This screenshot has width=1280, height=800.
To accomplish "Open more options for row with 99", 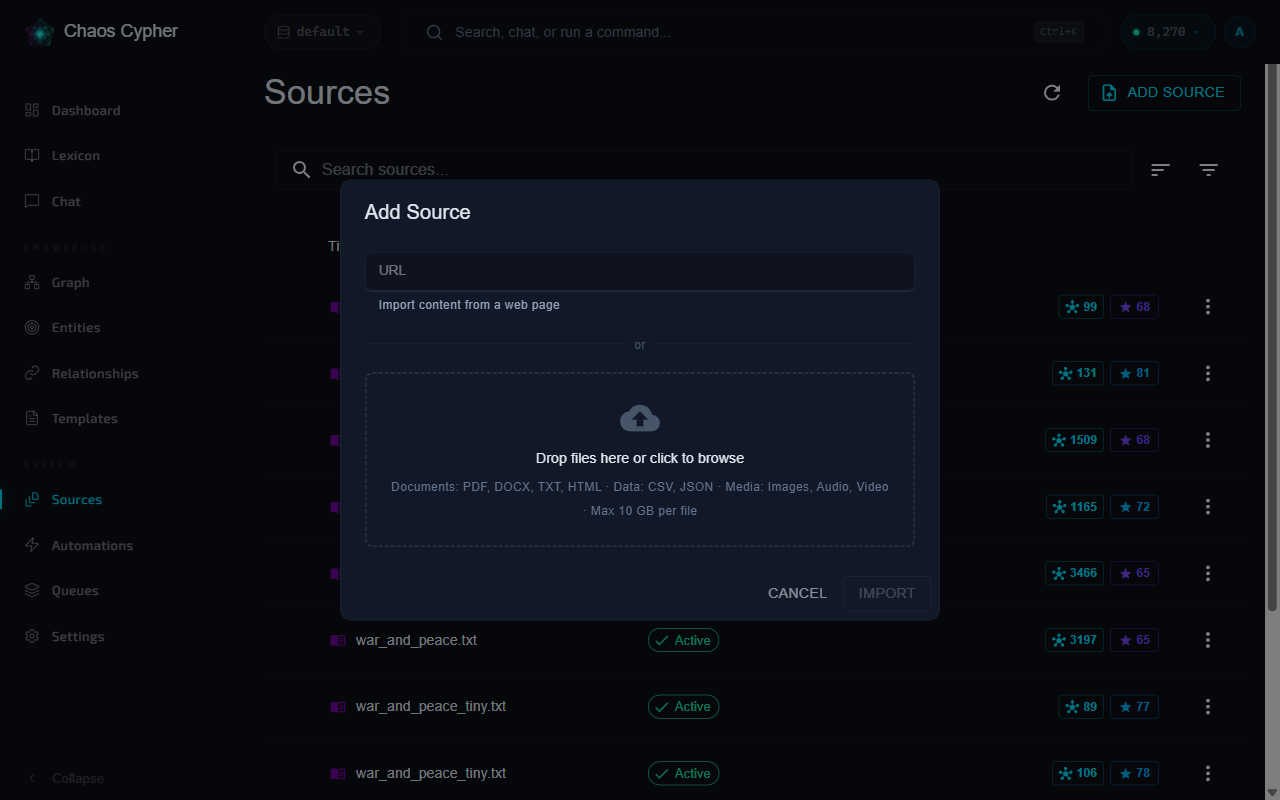I will coord(1208,307).
